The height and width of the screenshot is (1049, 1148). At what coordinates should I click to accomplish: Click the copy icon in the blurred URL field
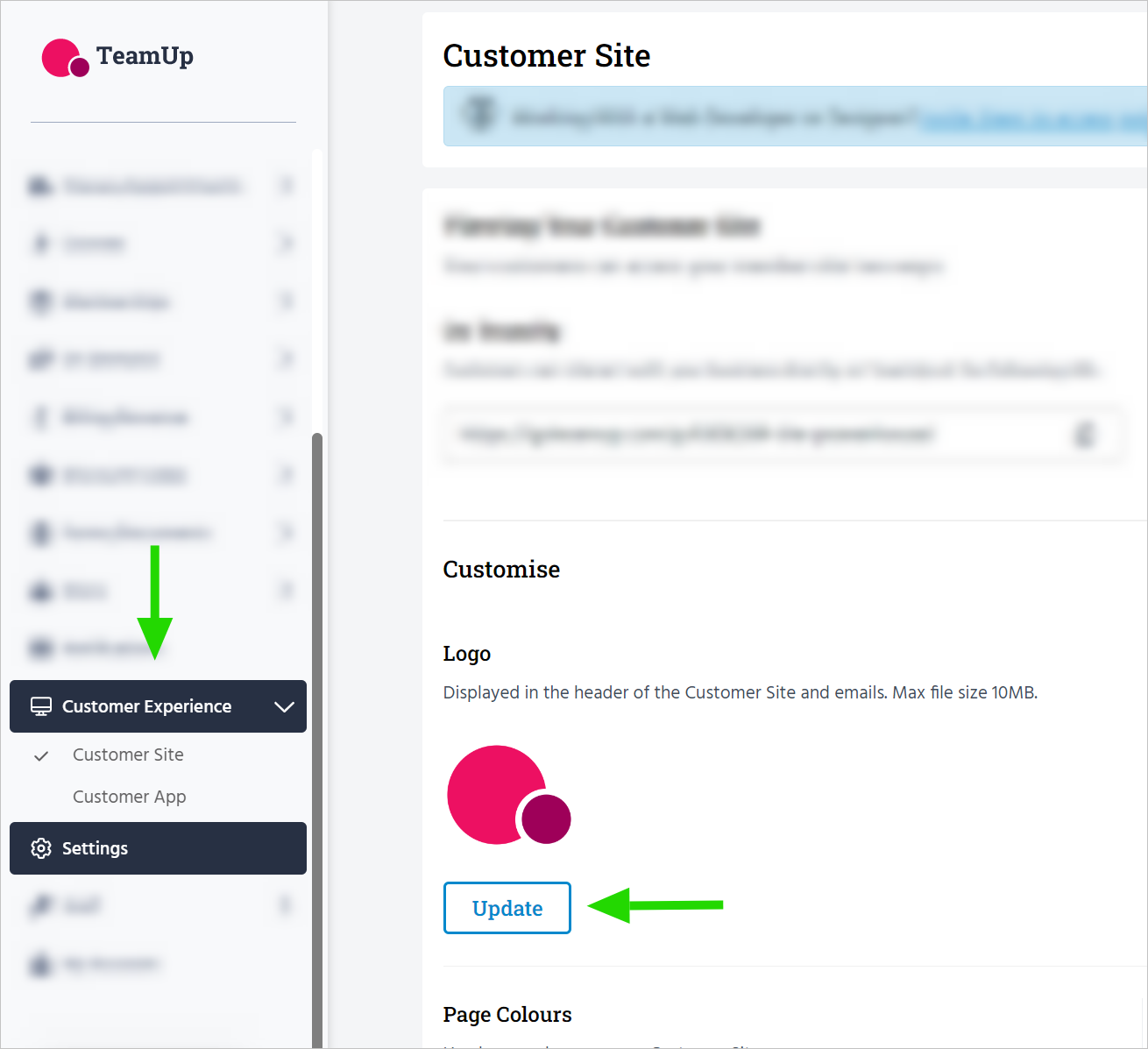tap(1085, 434)
